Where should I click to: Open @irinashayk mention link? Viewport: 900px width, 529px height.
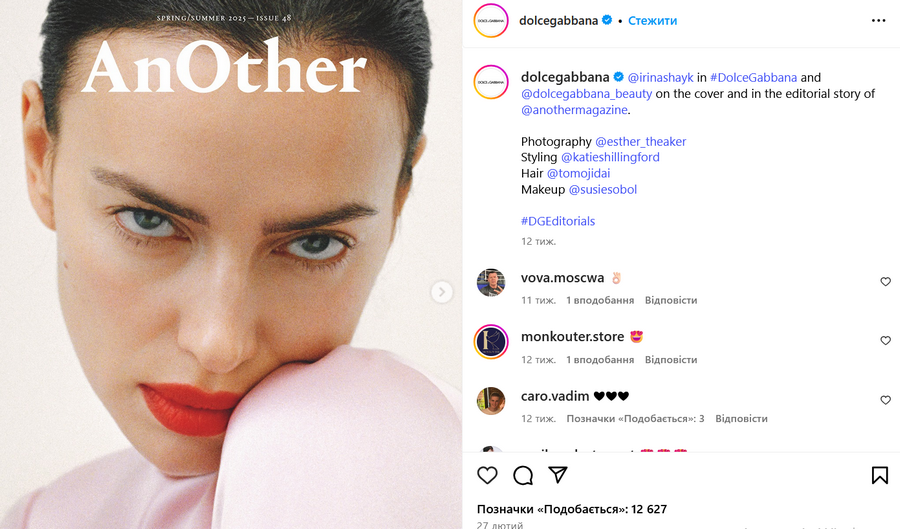click(x=660, y=77)
